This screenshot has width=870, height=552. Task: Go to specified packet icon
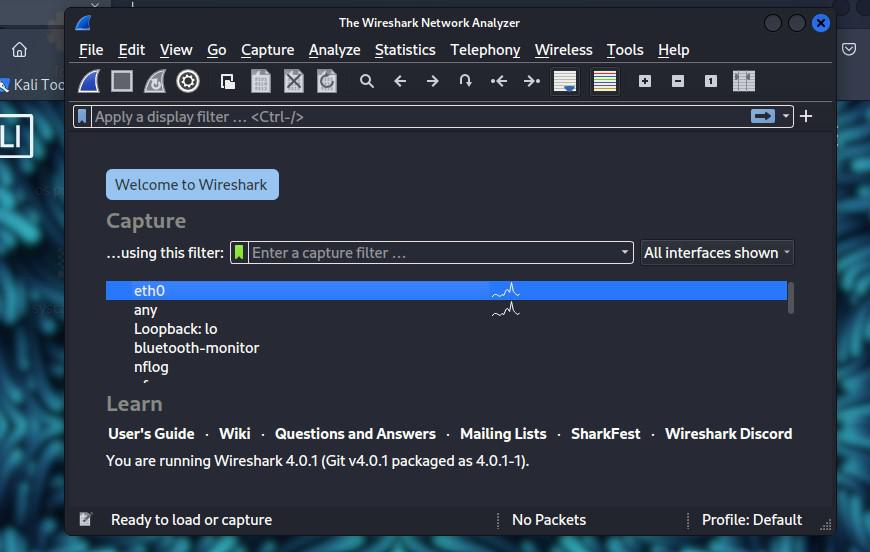click(466, 82)
